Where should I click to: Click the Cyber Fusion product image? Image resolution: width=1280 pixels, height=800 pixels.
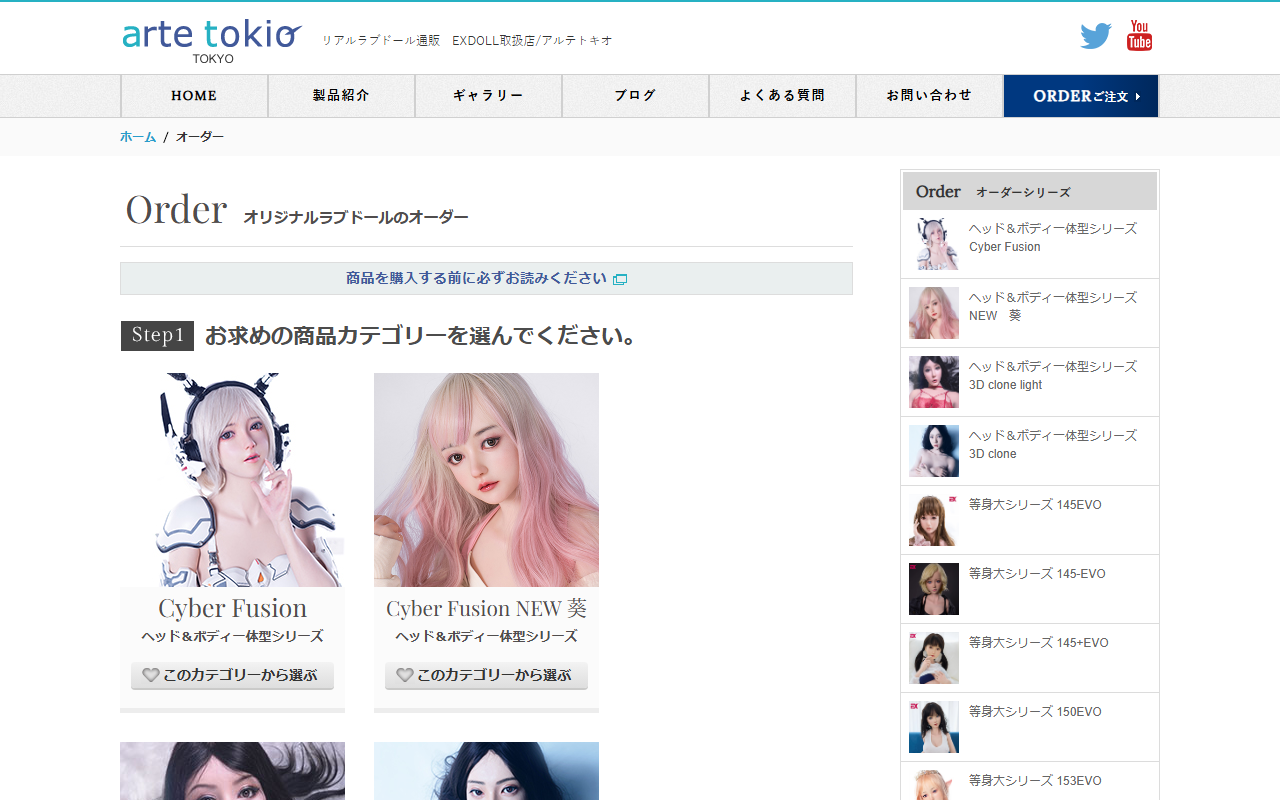click(x=232, y=480)
